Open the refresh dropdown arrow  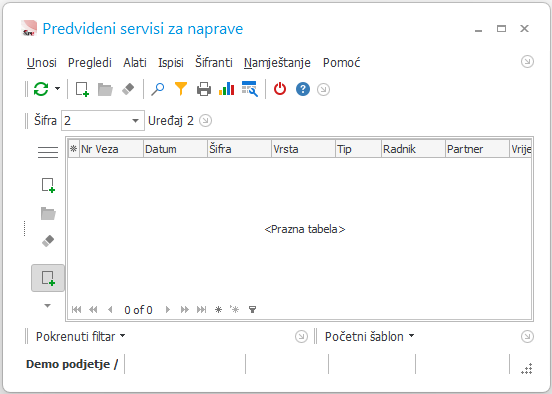point(57,89)
